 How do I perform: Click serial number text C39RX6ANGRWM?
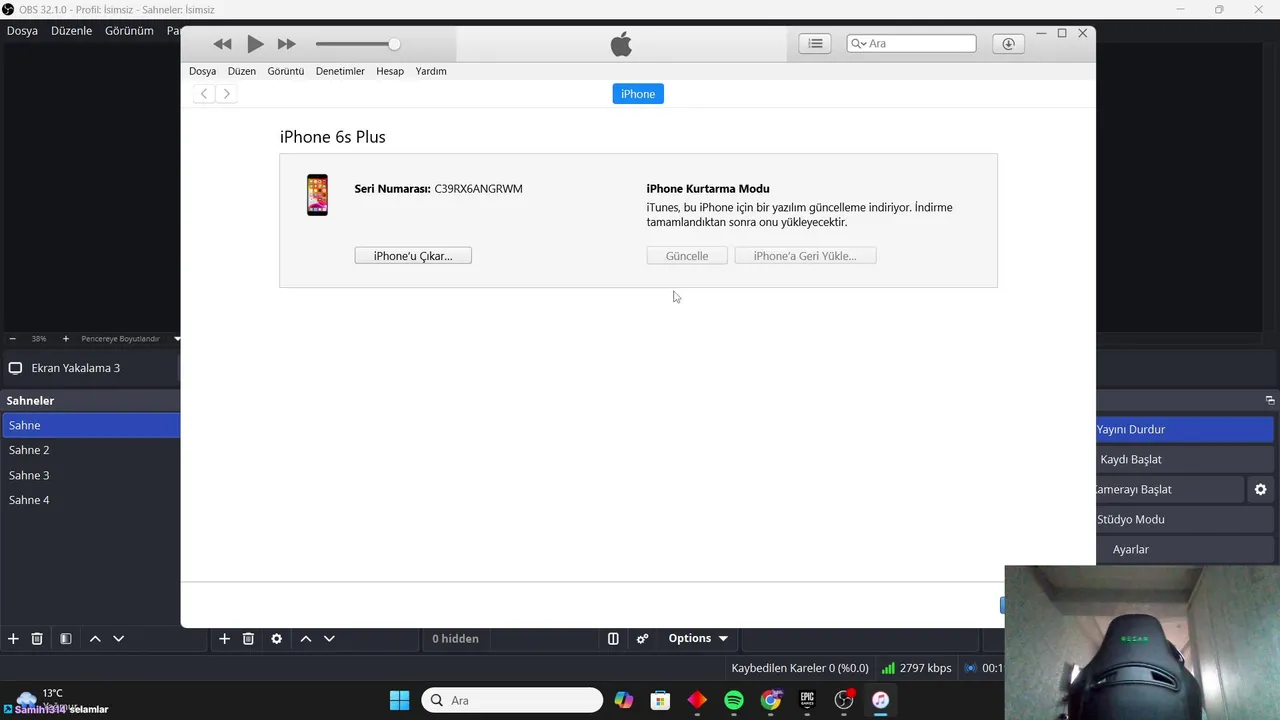pos(478,189)
